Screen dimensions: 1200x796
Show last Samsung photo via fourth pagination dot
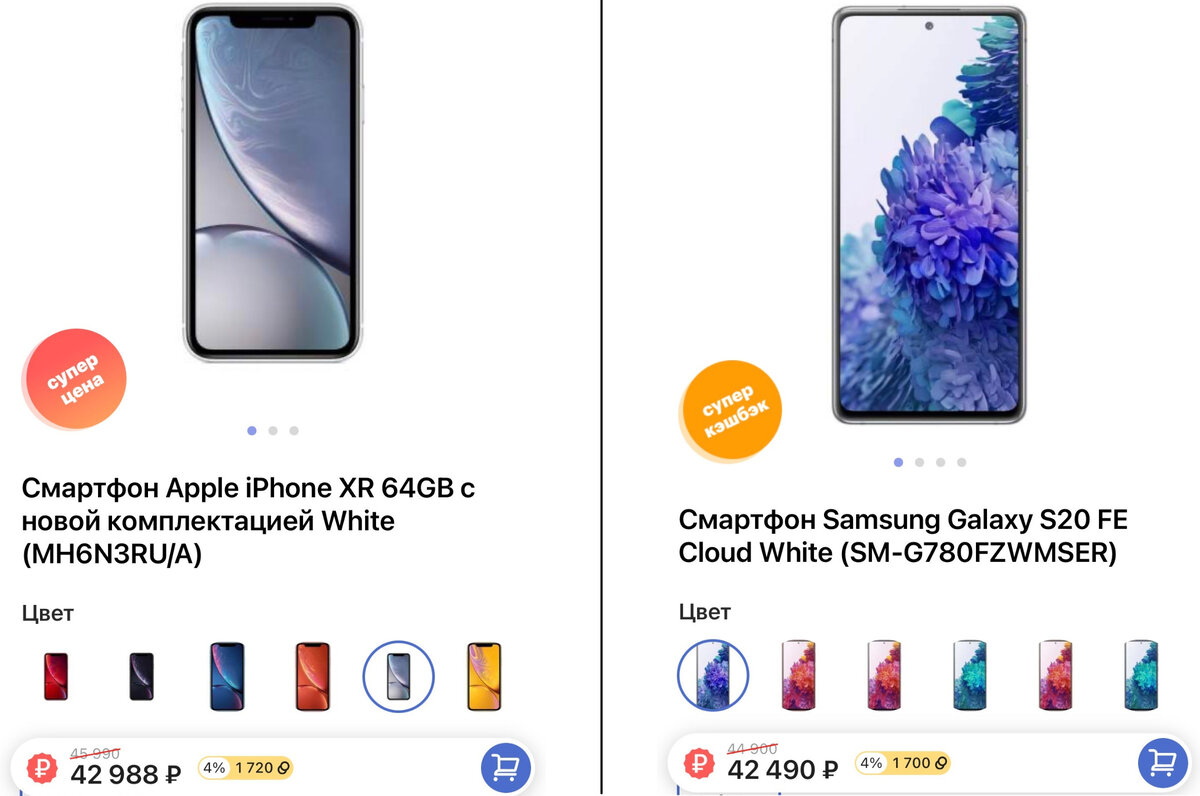coord(961,462)
